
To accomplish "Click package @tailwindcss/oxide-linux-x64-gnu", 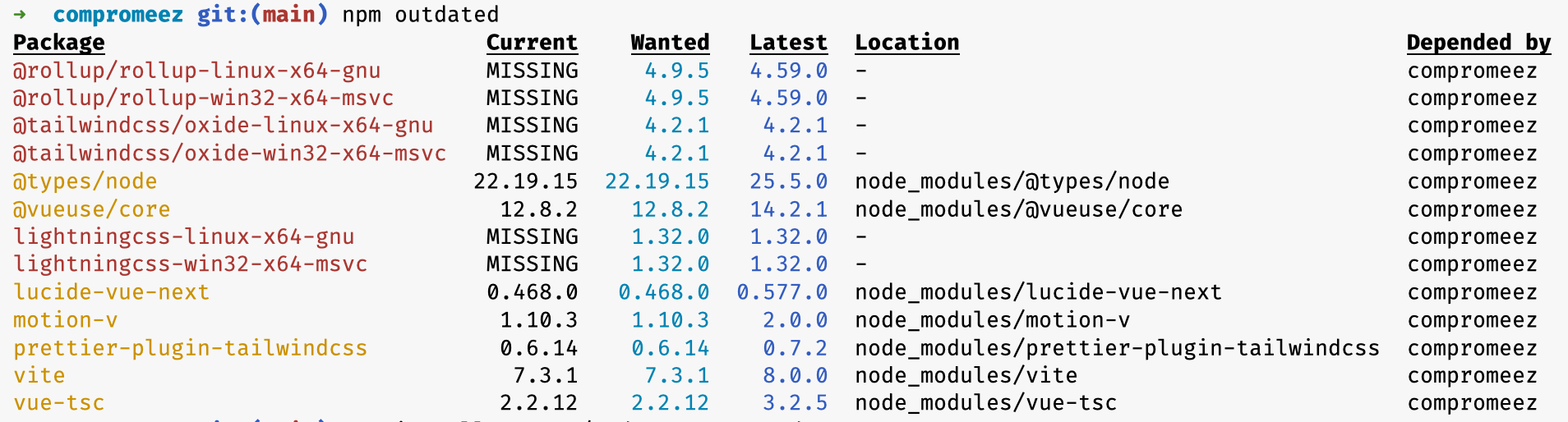I will pos(223,126).
